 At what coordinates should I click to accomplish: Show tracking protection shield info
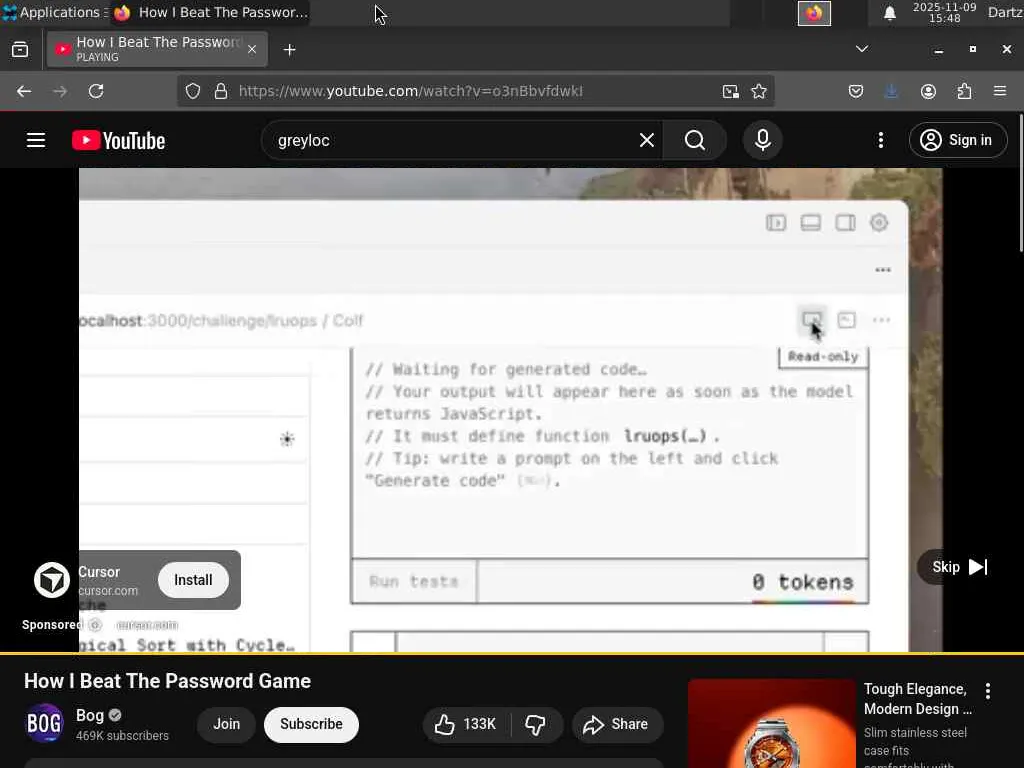coord(193,91)
